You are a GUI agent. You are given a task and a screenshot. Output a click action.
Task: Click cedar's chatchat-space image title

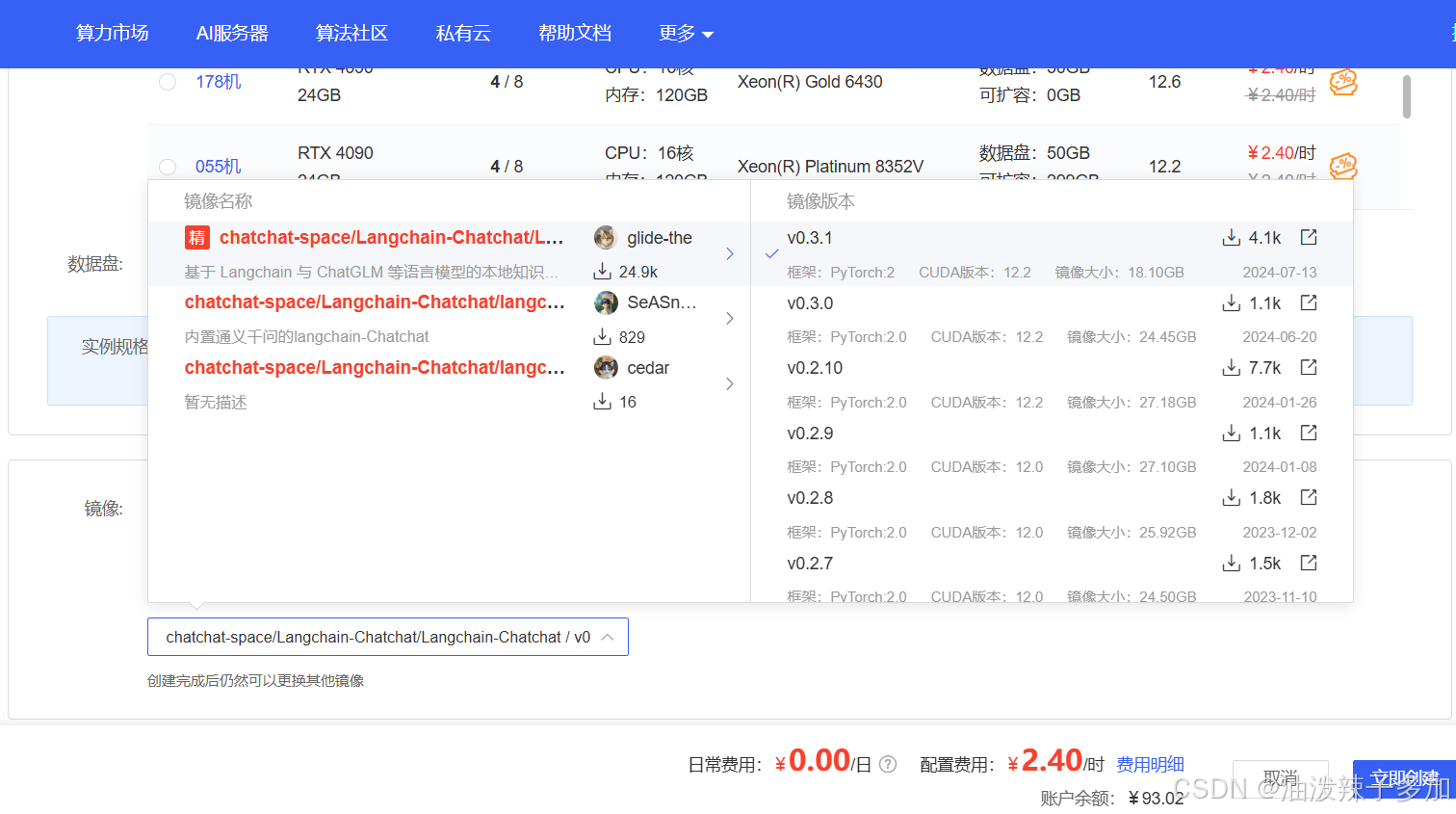[375, 368]
